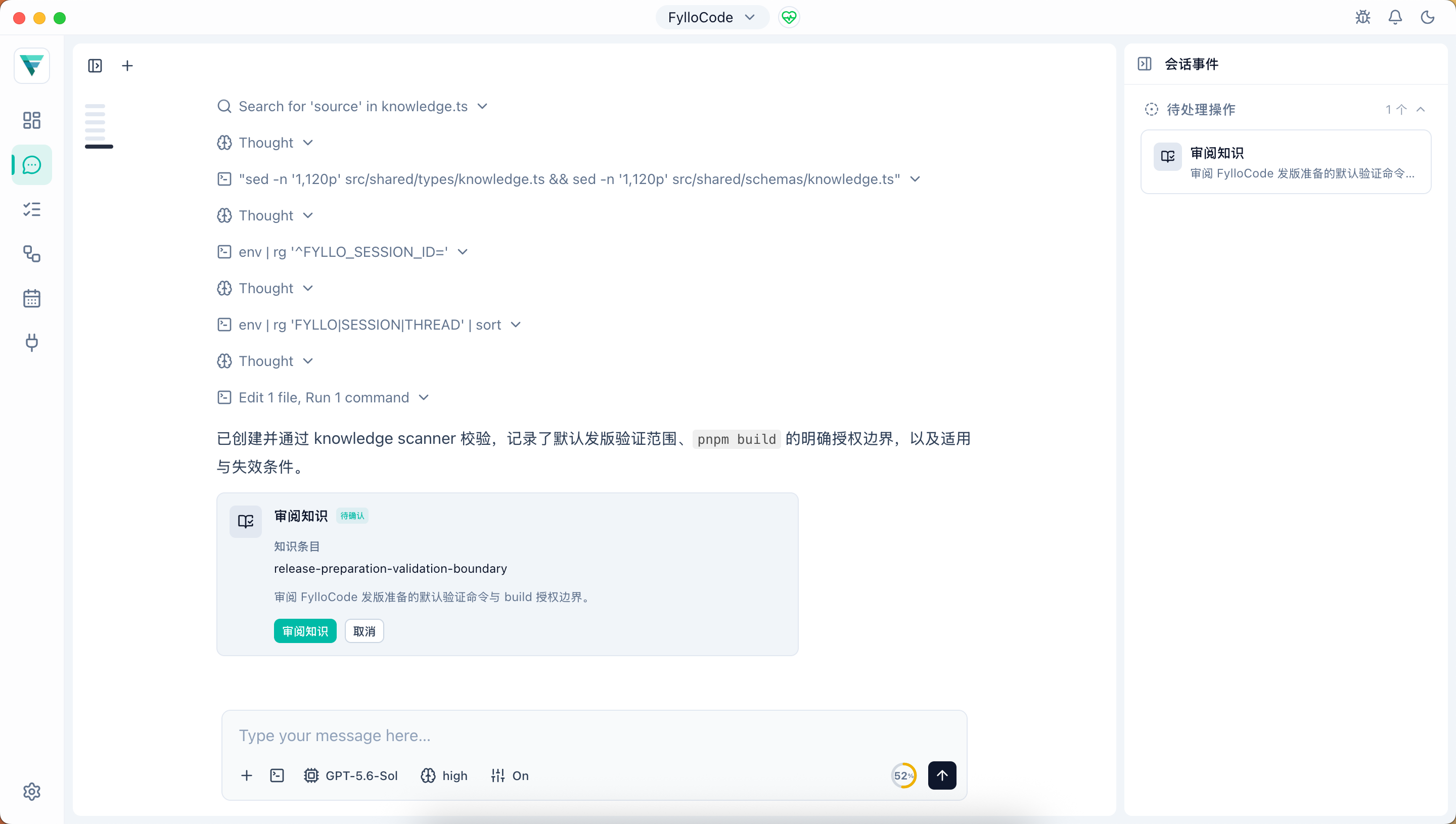Open the calendar schedule icon in sidebar

pyautogui.click(x=32, y=298)
